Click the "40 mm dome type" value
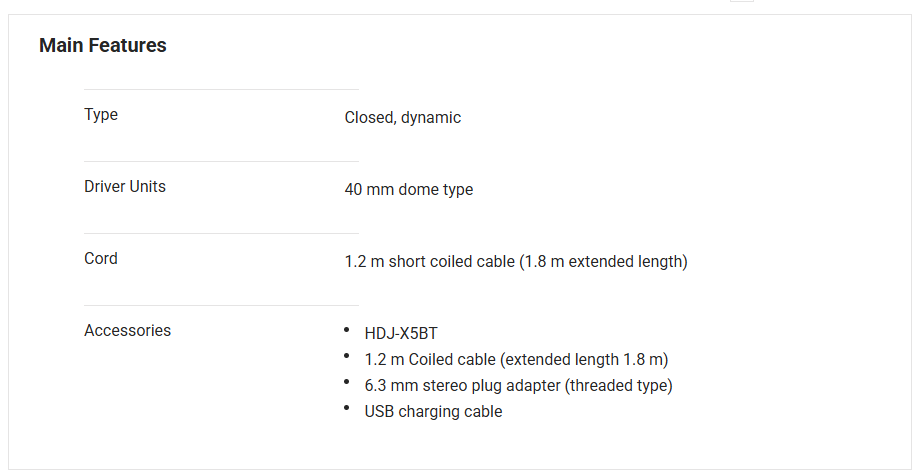This screenshot has height=474, width=919. (409, 190)
